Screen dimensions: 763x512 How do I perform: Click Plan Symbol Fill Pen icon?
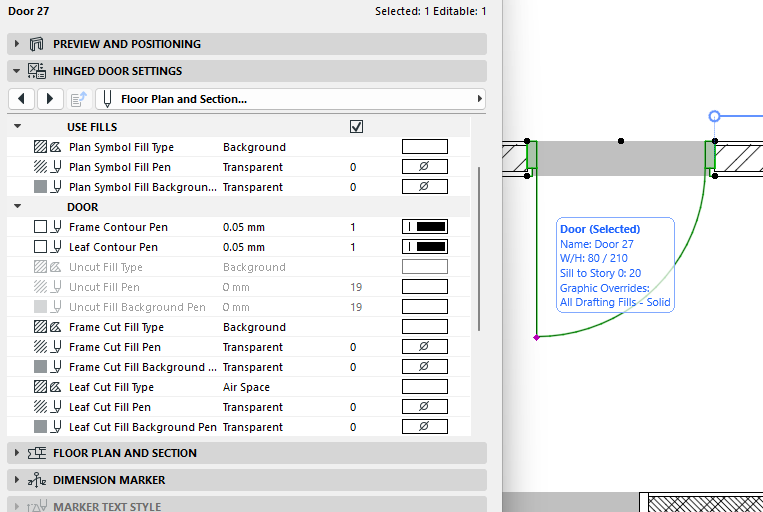(47, 167)
